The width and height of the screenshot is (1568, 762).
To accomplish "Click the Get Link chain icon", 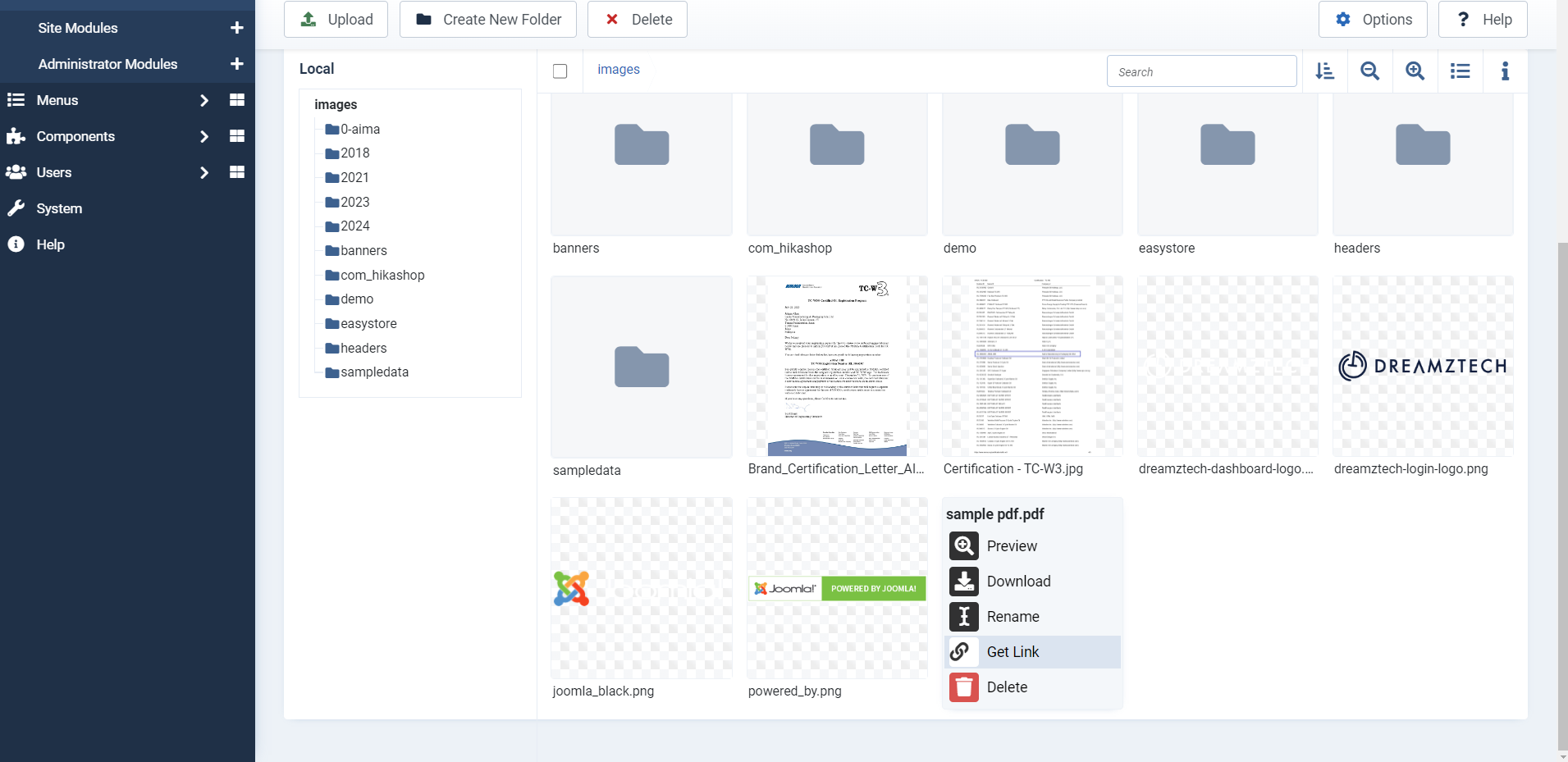I will [964, 652].
